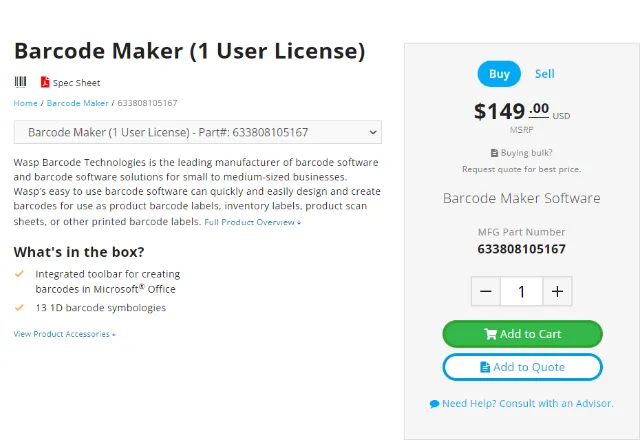Increase quantity with the plus button
640x440 pixels.
557,291
